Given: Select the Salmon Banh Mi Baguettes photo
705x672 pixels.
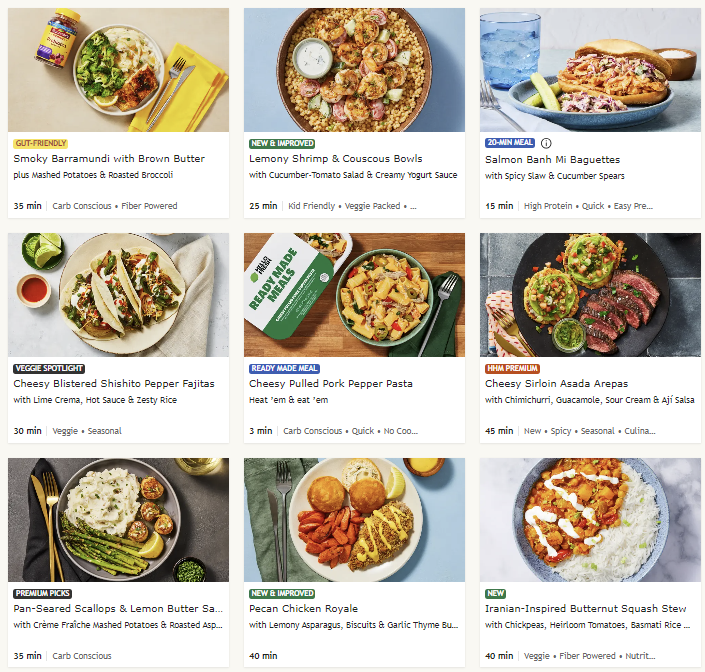Looking at the screenshot, I should pyautogui.click(x=590, y=70).
